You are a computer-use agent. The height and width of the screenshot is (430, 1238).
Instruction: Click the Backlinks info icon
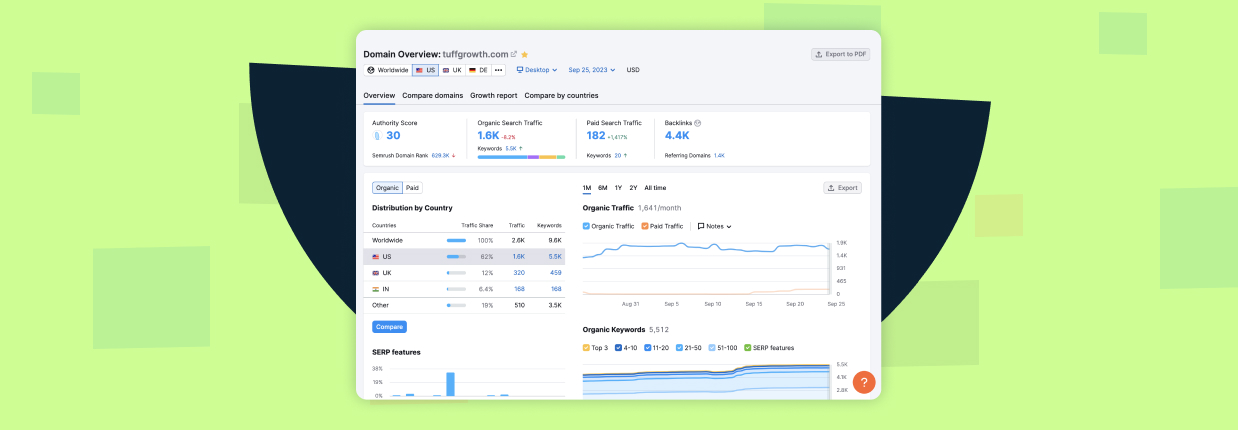698,123
